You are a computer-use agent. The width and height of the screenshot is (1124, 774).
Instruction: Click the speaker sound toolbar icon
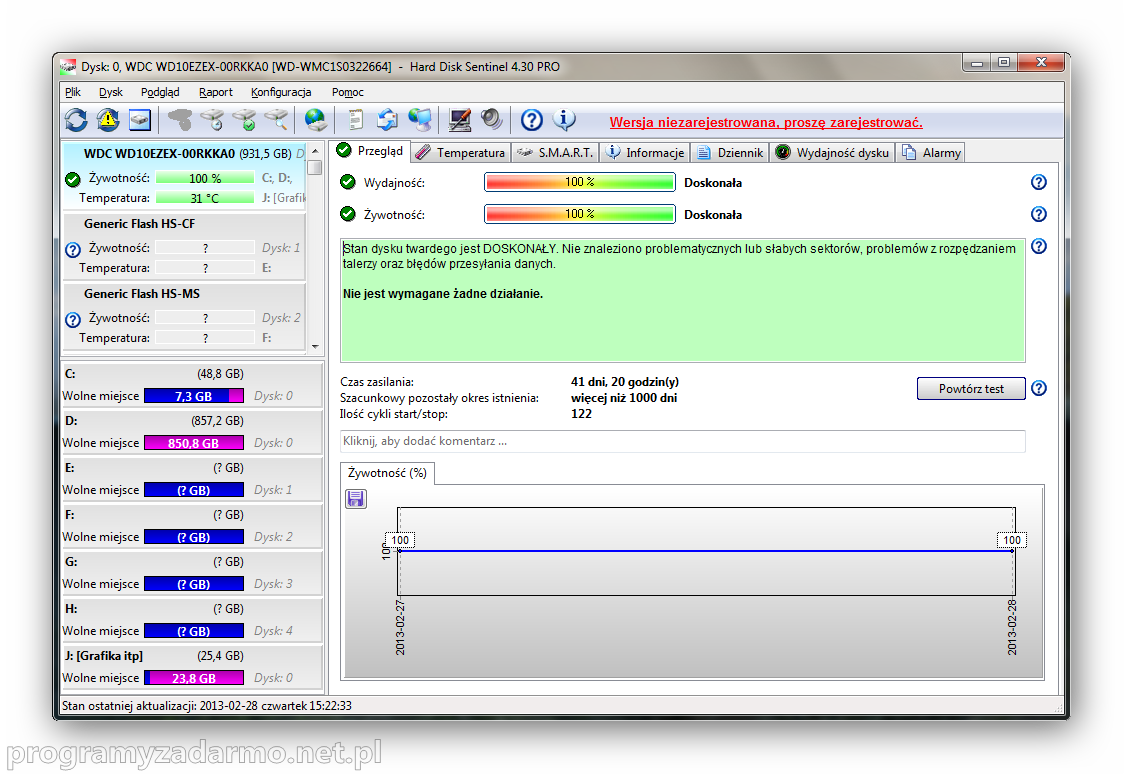point(492,120)
